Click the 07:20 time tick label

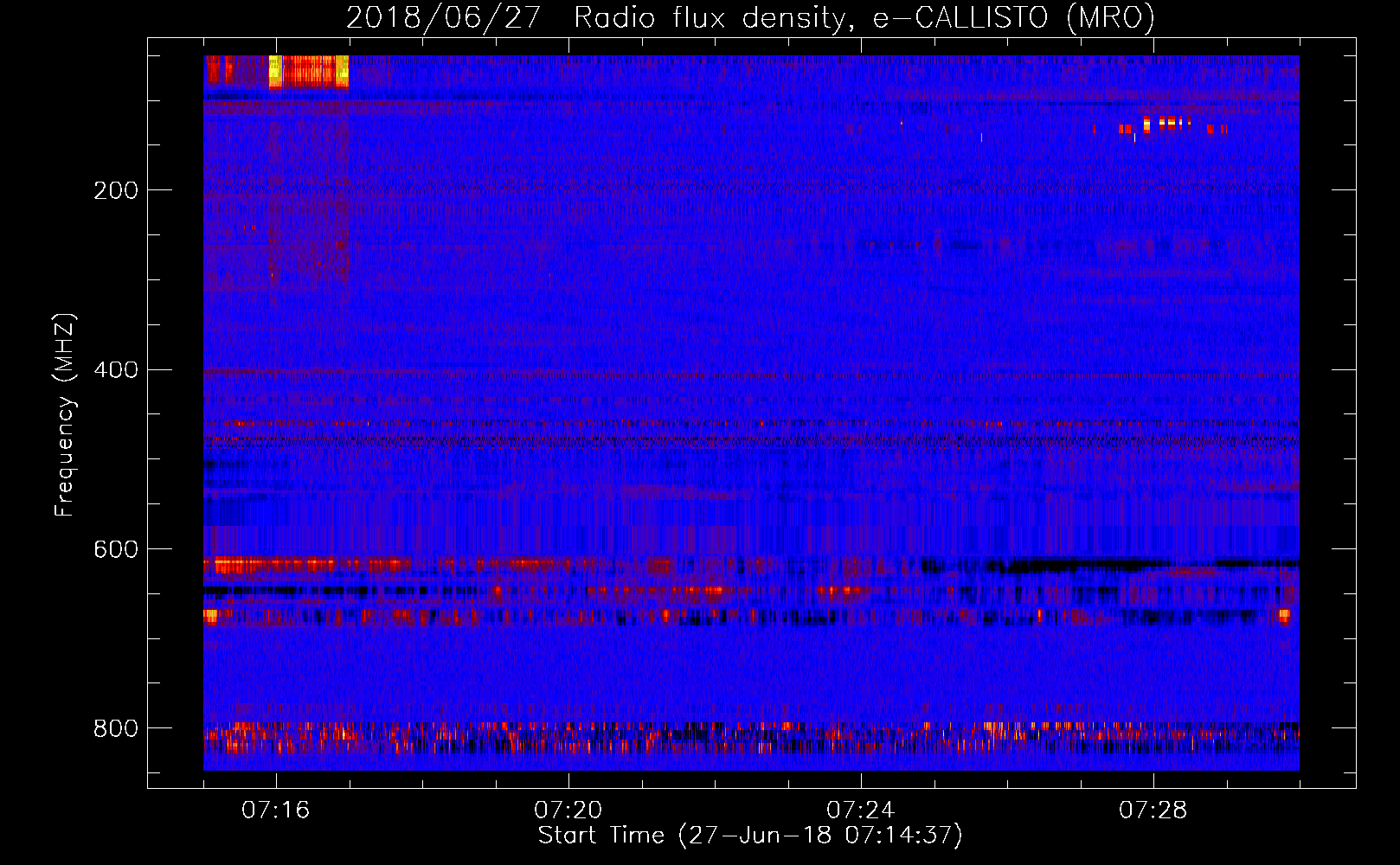[568, 811]
